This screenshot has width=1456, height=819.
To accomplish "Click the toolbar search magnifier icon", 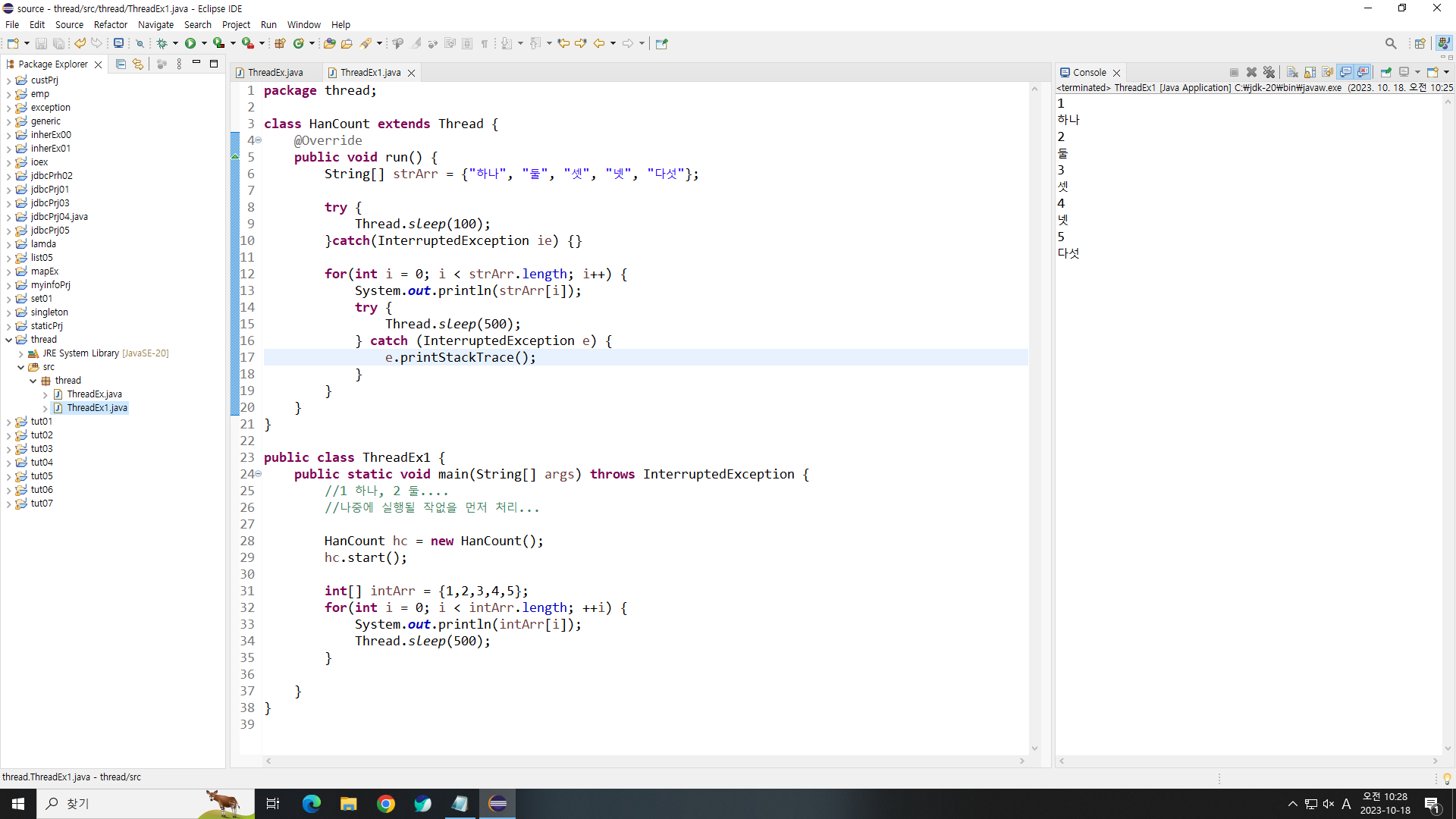I will click(x=1390, y=43).
